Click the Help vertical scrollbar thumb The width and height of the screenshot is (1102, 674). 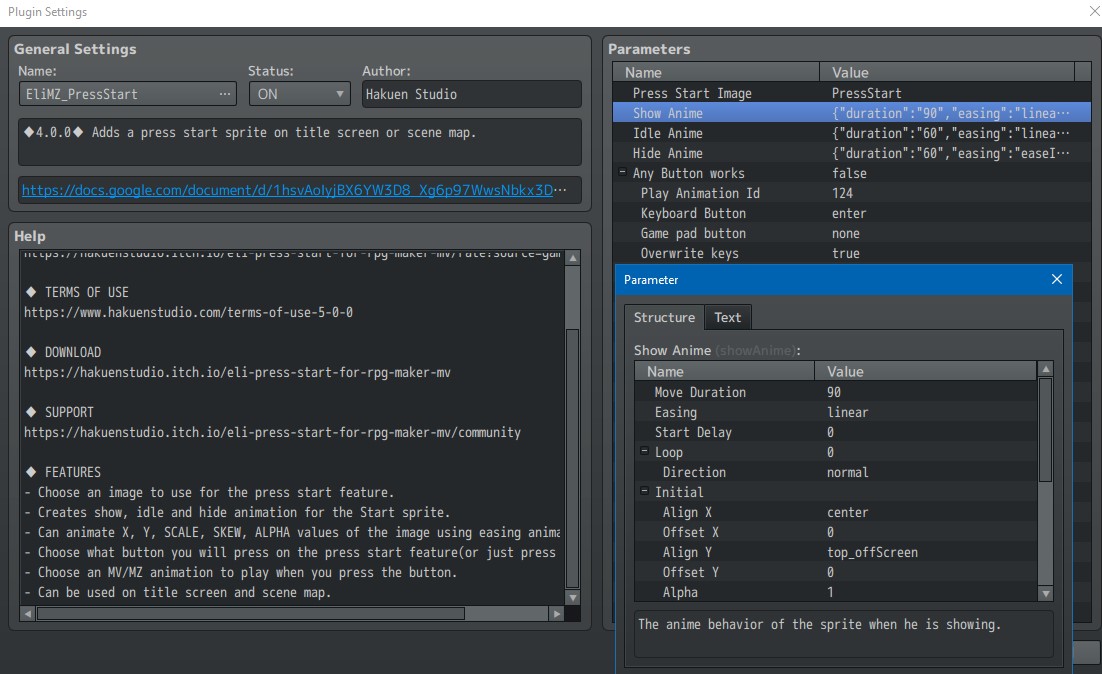tap(573, 458)
